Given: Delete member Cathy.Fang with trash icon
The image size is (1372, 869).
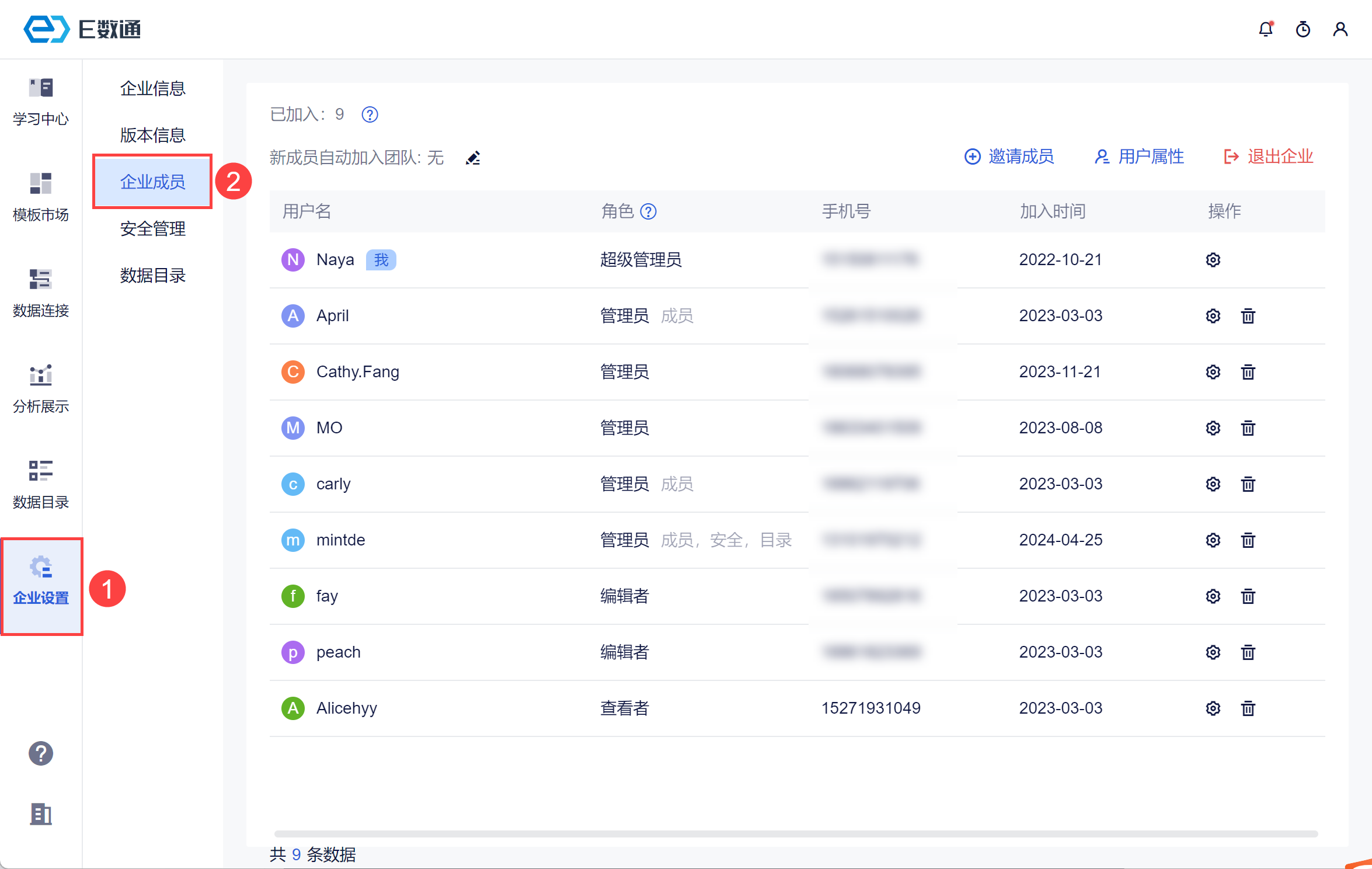Looking at the screenshot, I should pyautogui.click(x=1248, y=372).
